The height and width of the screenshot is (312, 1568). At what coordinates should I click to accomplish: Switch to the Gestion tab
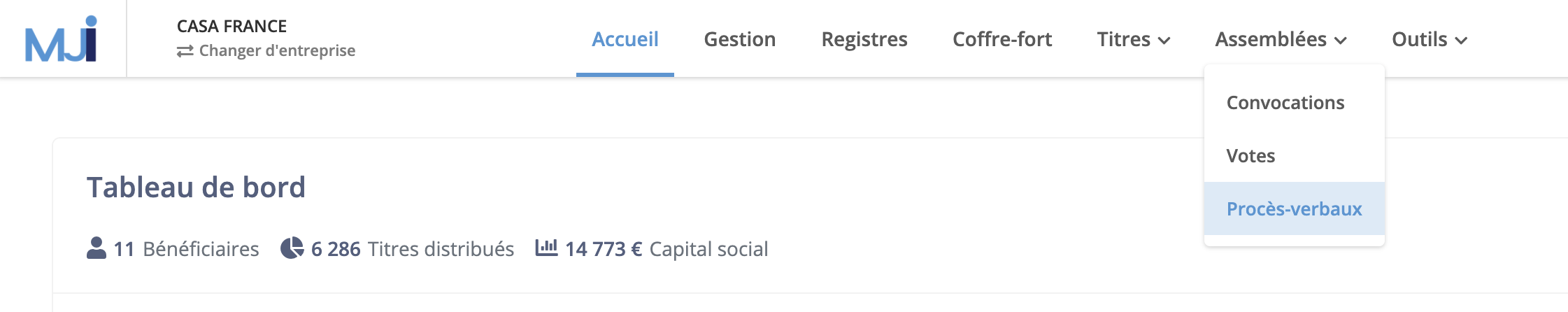(x=740, y=39)
